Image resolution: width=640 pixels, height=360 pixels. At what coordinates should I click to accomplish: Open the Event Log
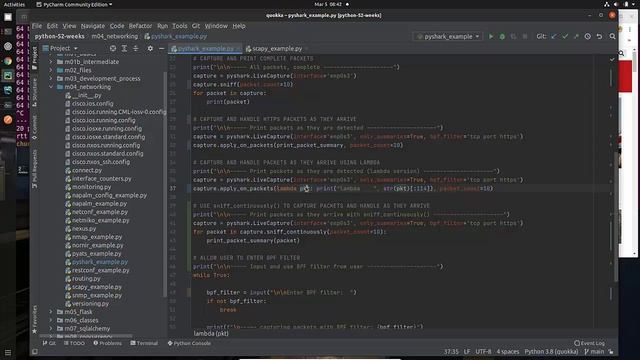point(589,343)
